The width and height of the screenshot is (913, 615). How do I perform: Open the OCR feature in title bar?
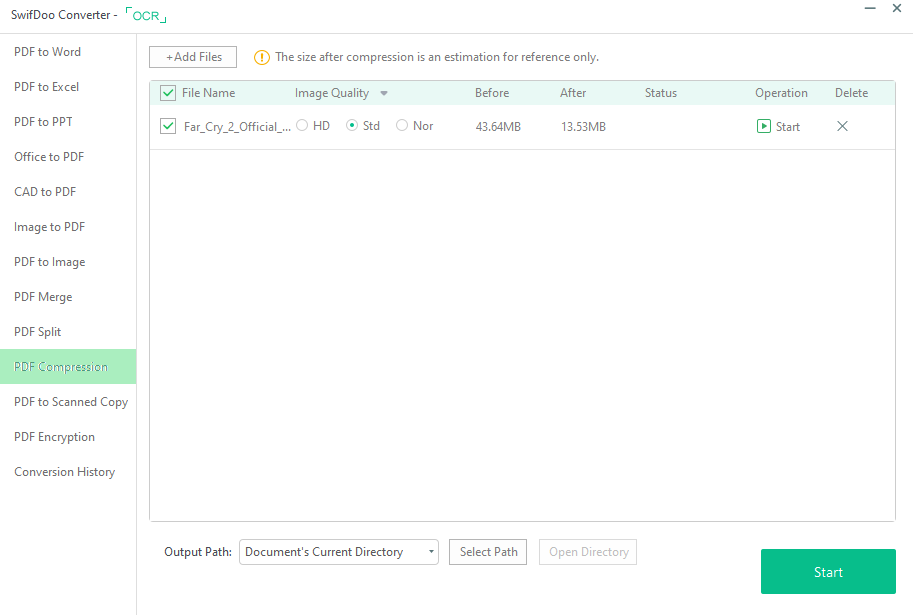coord(146,15)
